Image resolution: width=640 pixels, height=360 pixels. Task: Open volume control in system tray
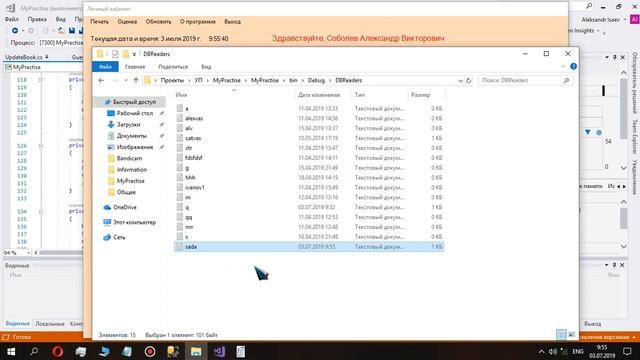pos(553,351)
